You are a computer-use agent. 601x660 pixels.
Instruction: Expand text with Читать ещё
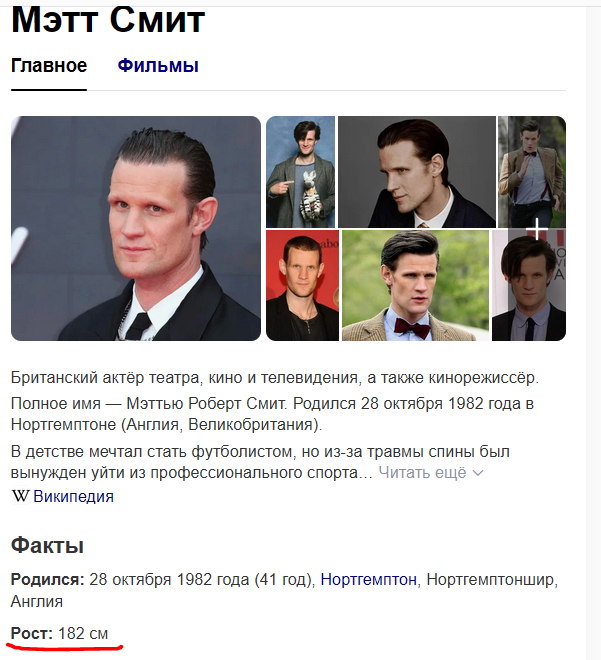[x=422, y=472]
